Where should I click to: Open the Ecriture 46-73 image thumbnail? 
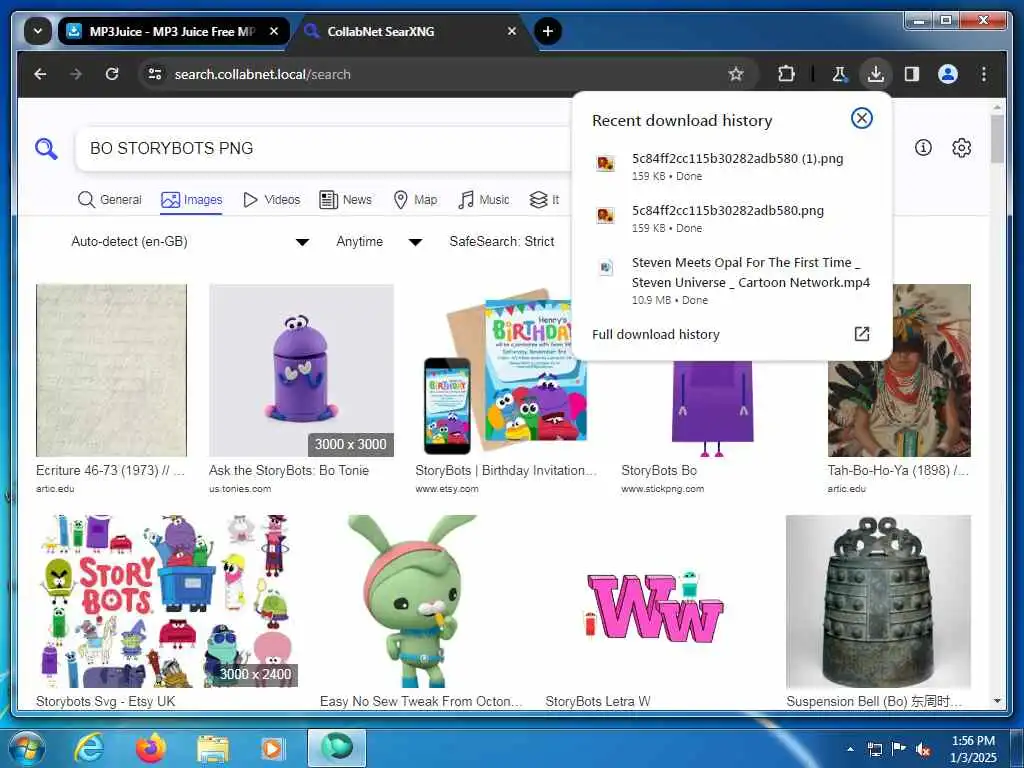tap(111, 370)
